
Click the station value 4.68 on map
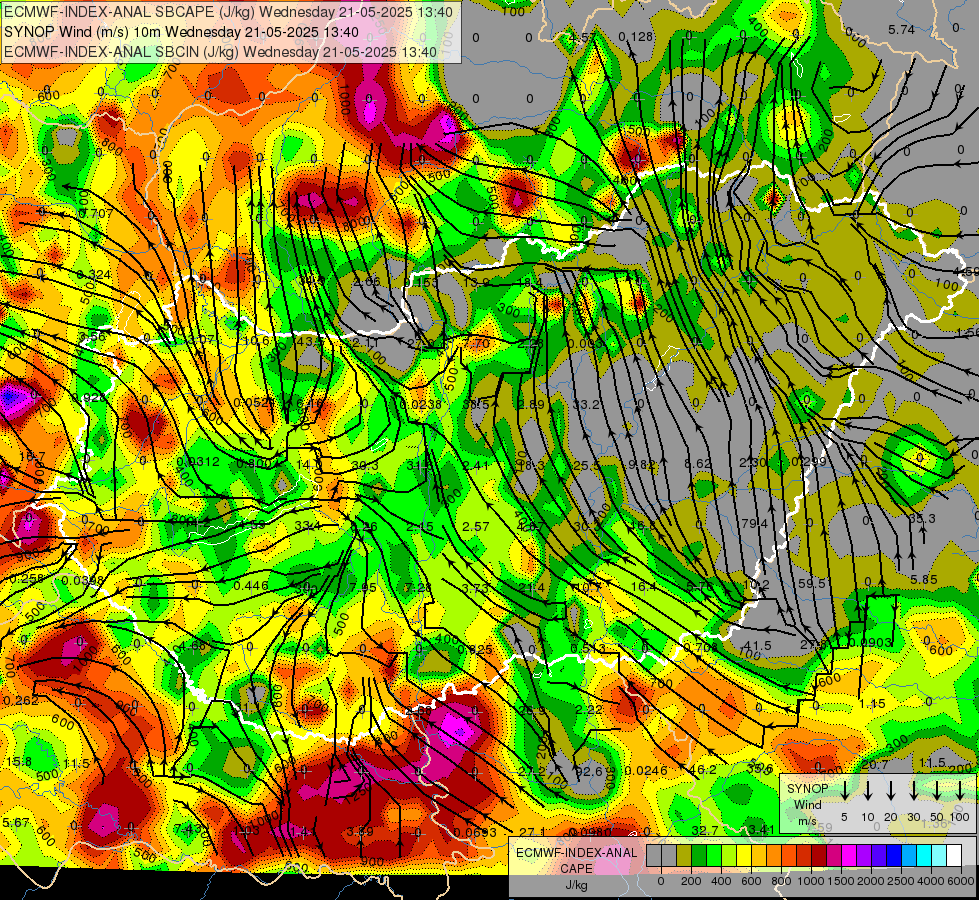pyautogui.click(x=192, y=646)
